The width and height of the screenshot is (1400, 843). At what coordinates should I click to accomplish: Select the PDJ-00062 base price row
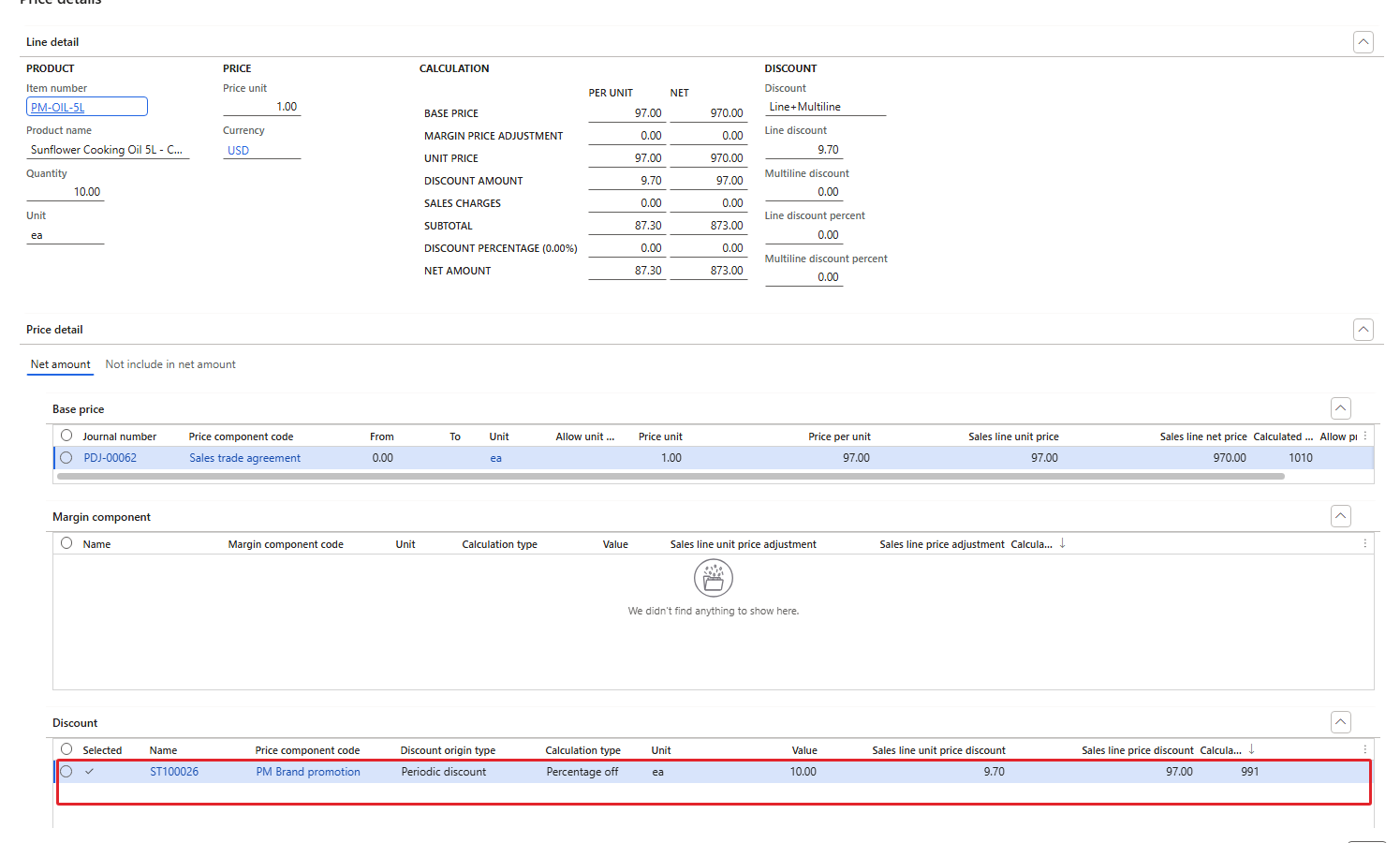pos(66,458)
